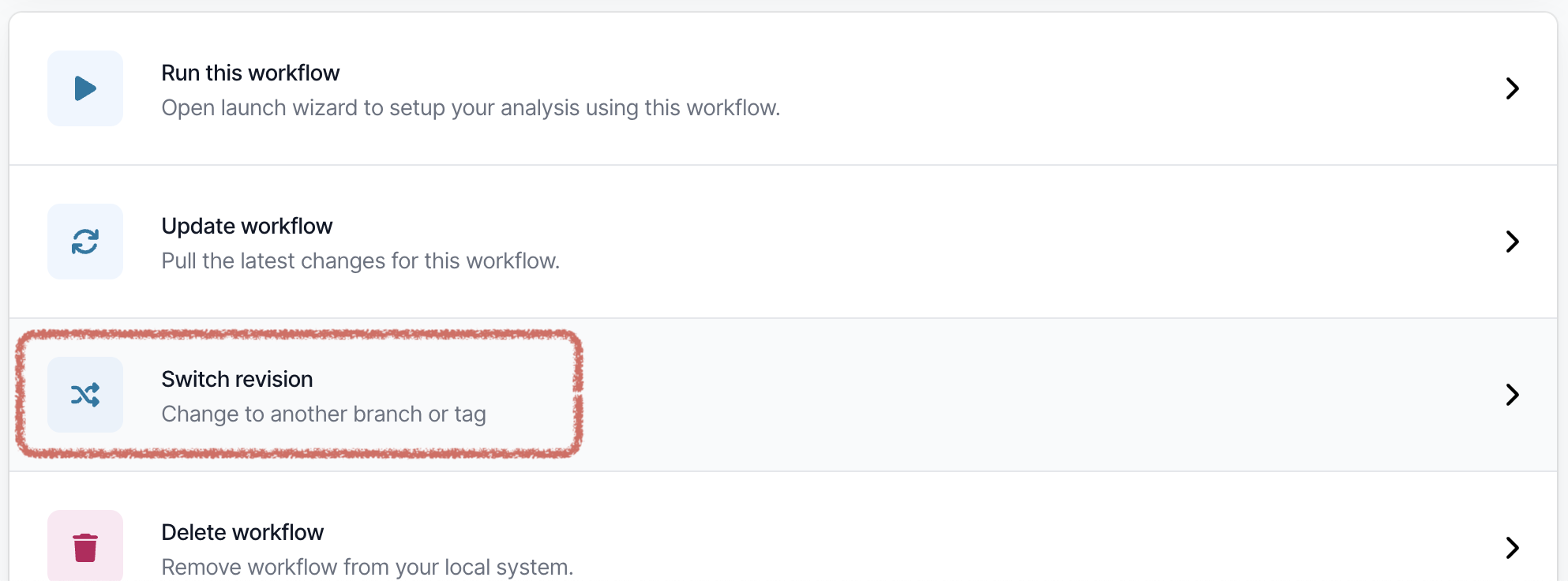The height and width of the screenshot is (581, 1568).
Task: Select the "Run this workflow" title
Action: pos(250,73)
